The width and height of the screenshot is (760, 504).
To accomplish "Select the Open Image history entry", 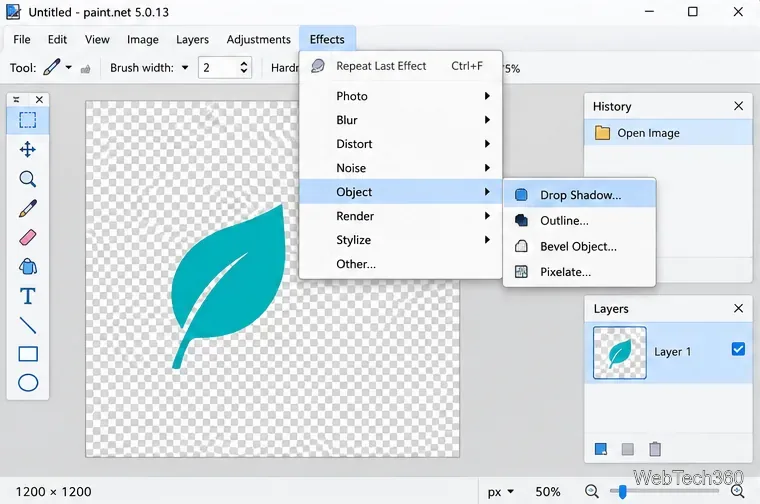I will (668, 133).
